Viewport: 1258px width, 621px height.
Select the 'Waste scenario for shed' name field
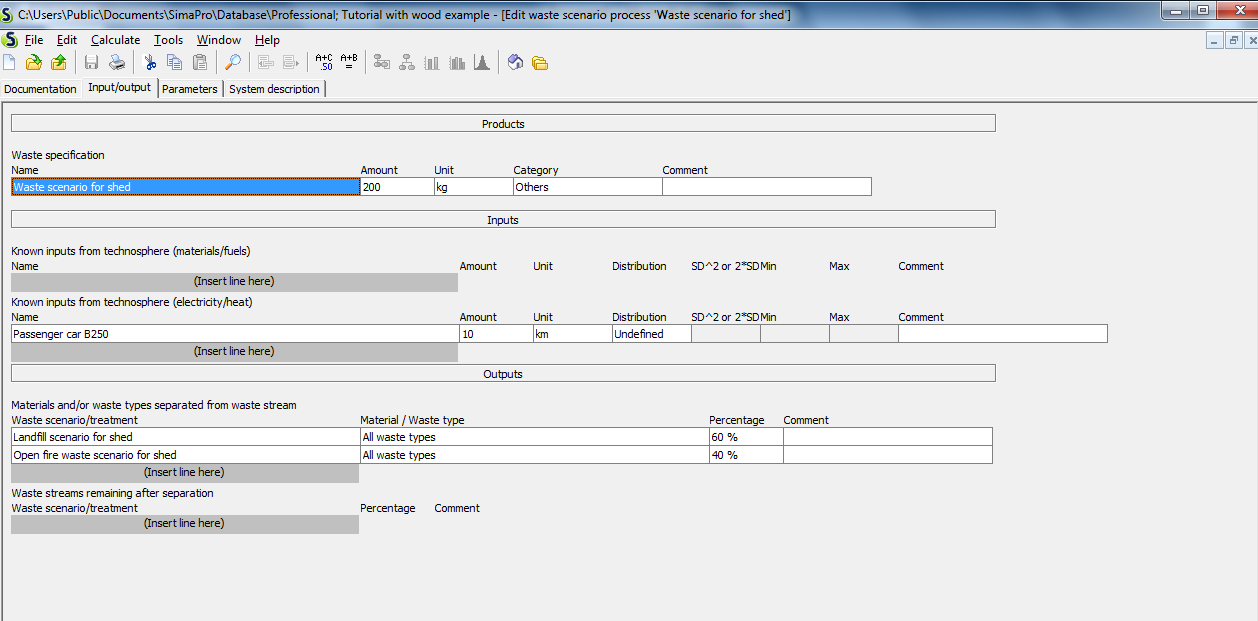(185, 187)
